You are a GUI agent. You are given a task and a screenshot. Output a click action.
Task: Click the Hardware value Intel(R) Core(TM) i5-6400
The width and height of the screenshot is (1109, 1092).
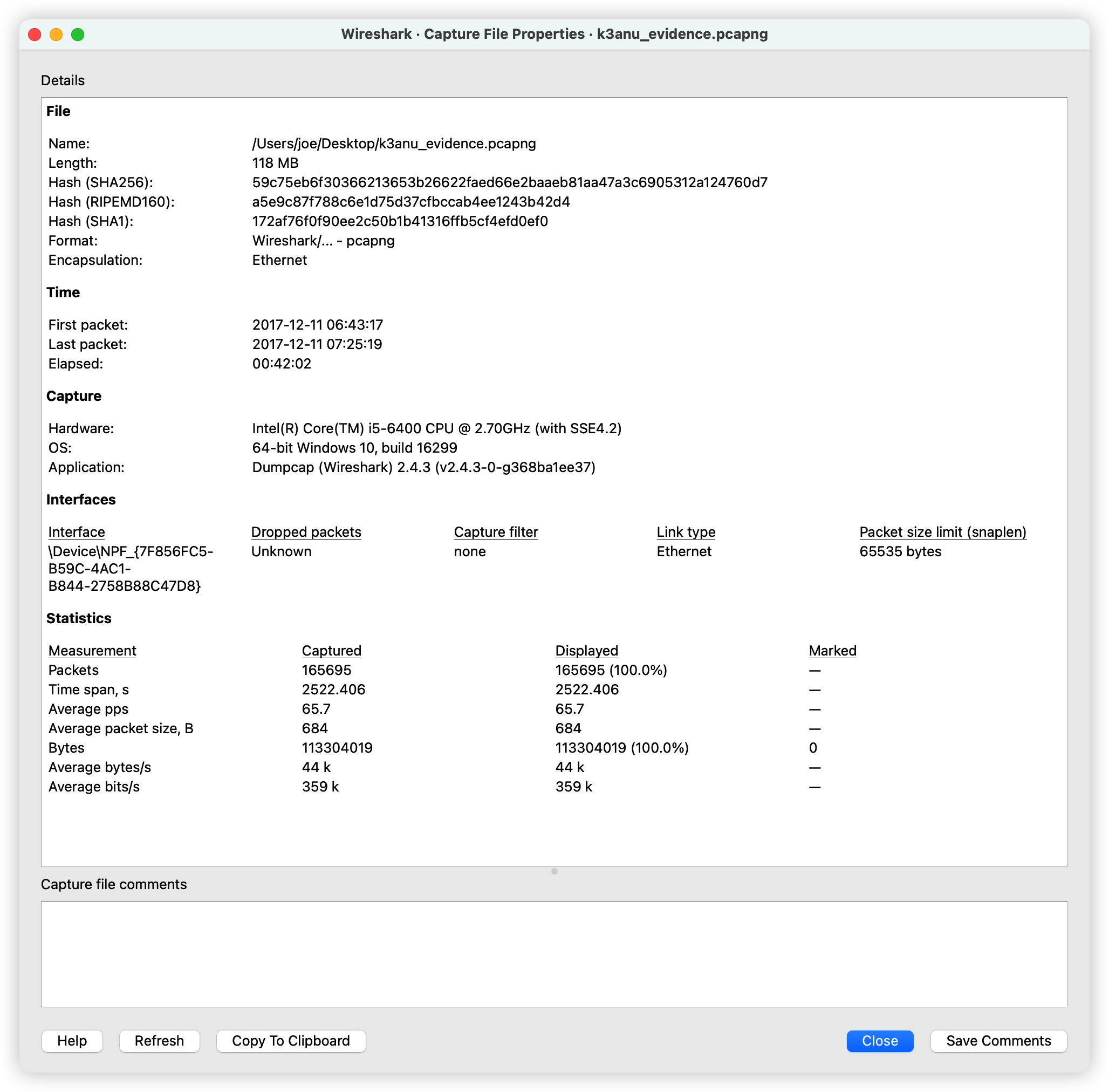coord(437,428)
